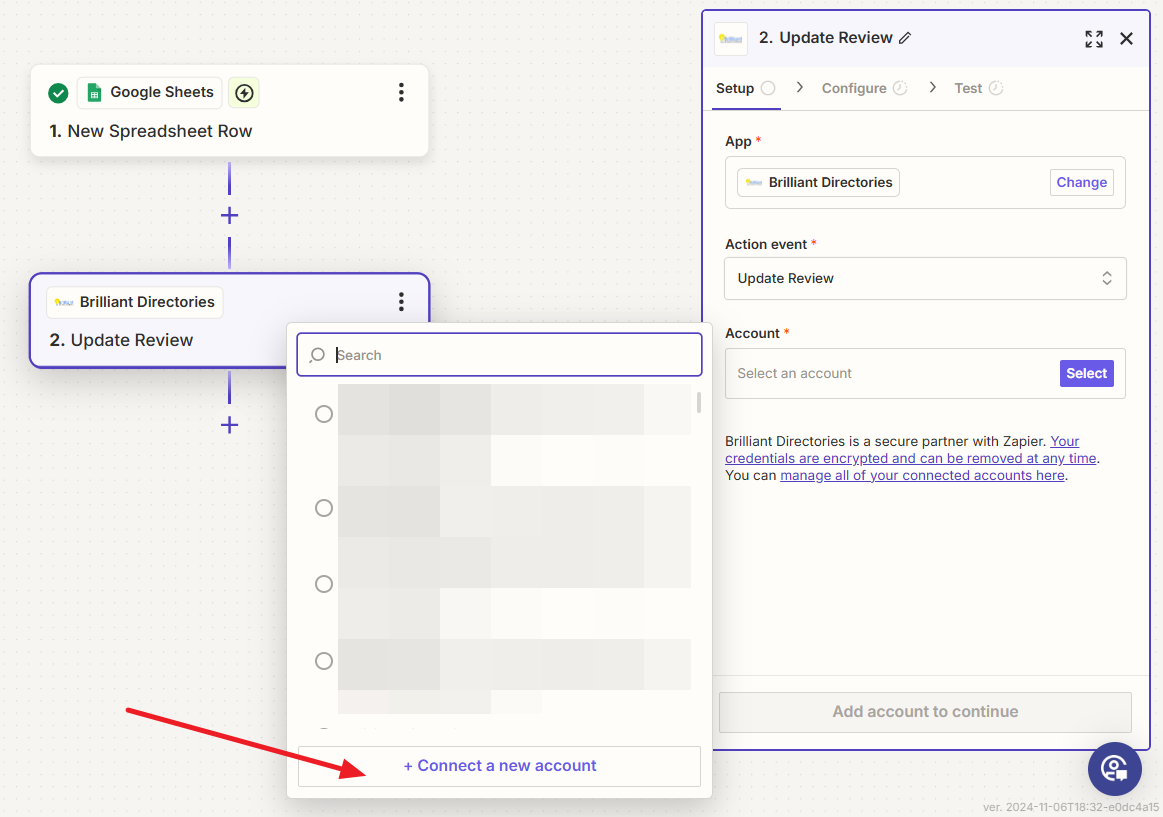Click the Brilliant Directories logo in step 2 card
Viewport: 1163px width, 817px height.
64,302
